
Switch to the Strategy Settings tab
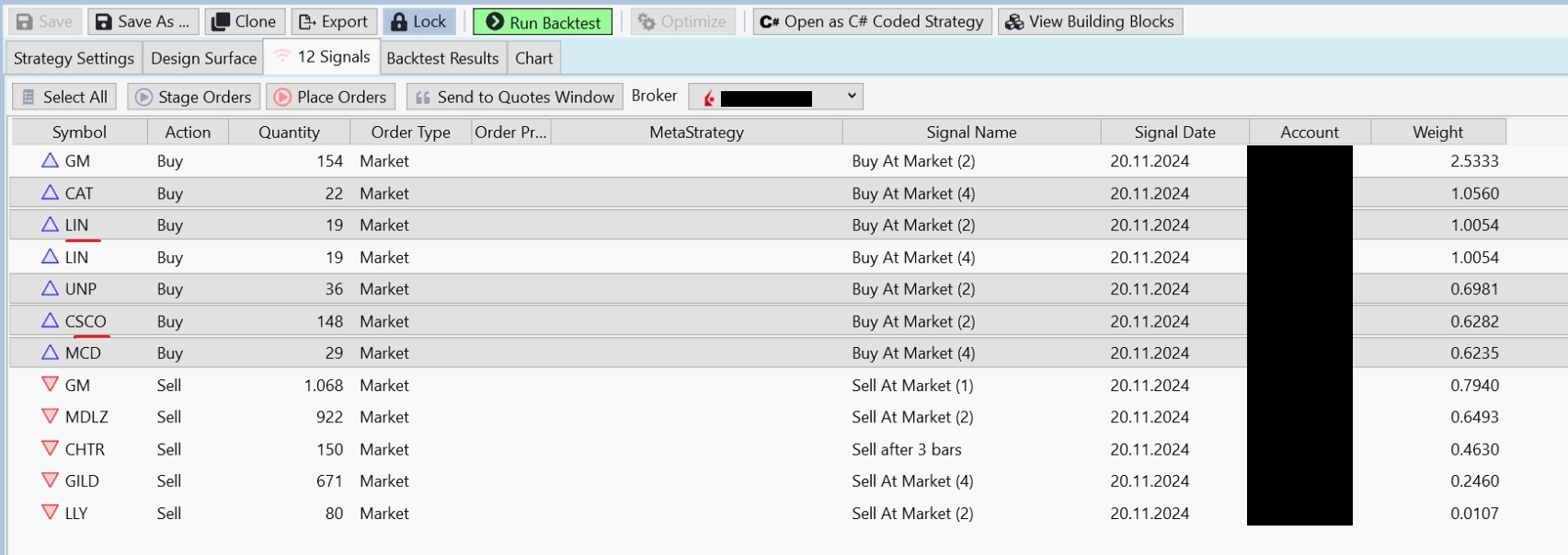tap(74, 58)
